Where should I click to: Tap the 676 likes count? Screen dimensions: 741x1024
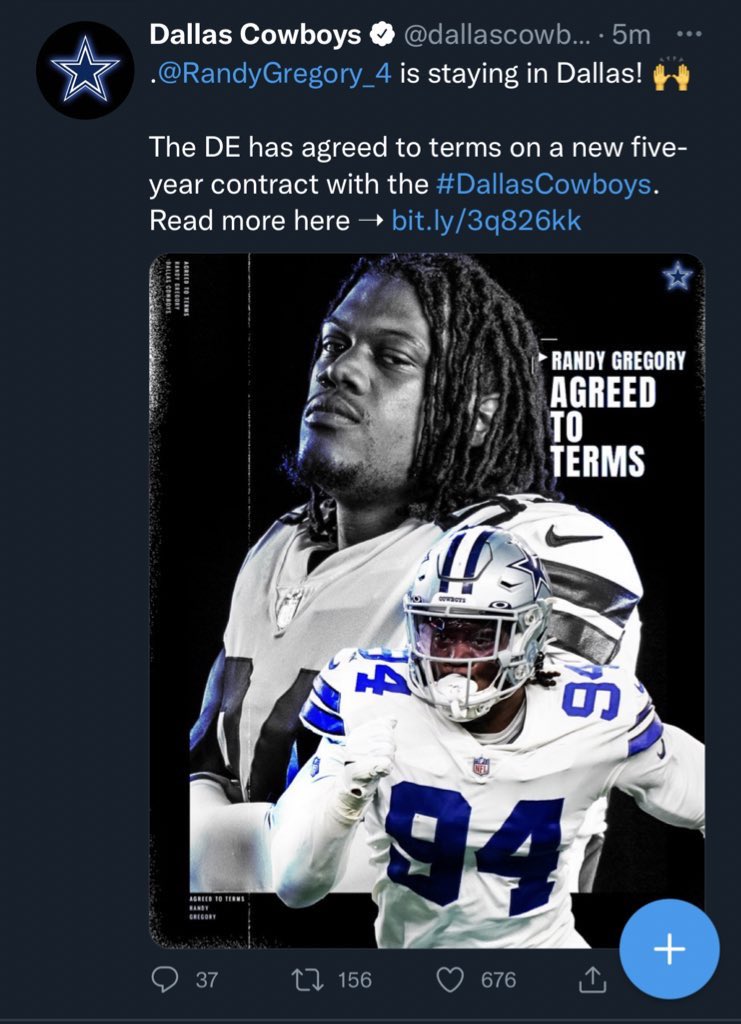pyautogui.click(x=498, y=980)
